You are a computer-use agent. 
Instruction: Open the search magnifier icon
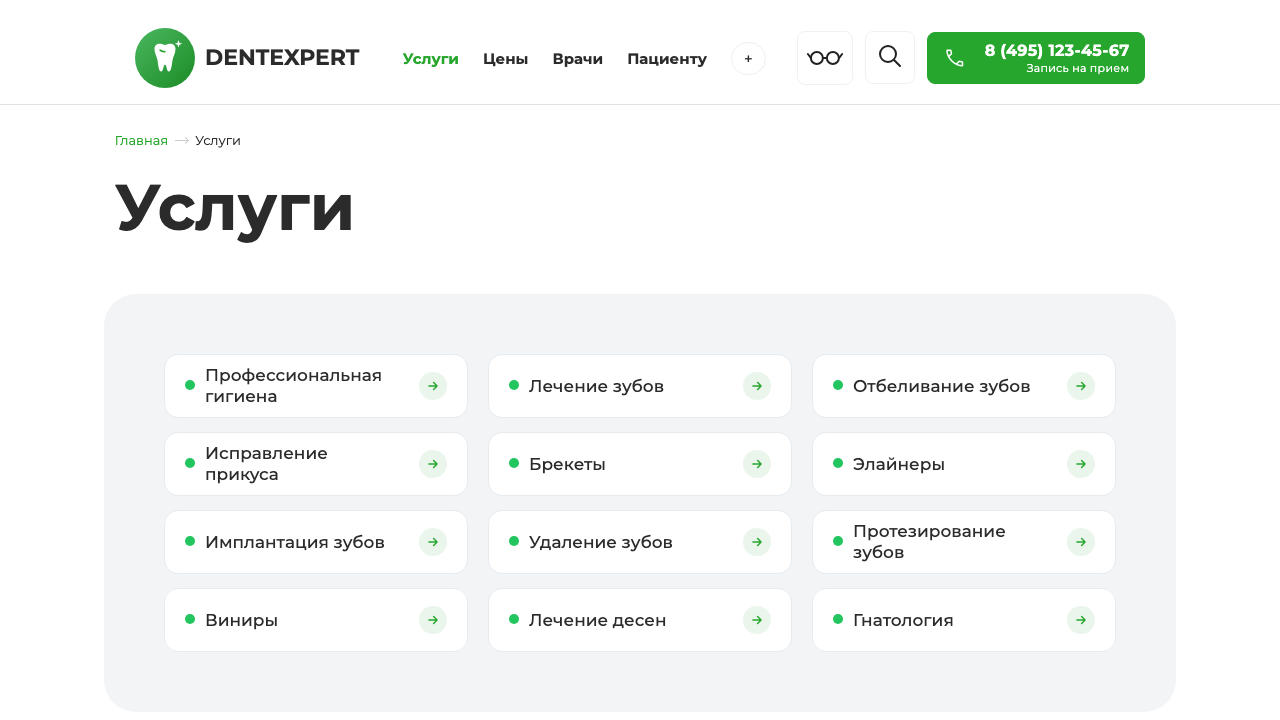[x=890, y=57]
